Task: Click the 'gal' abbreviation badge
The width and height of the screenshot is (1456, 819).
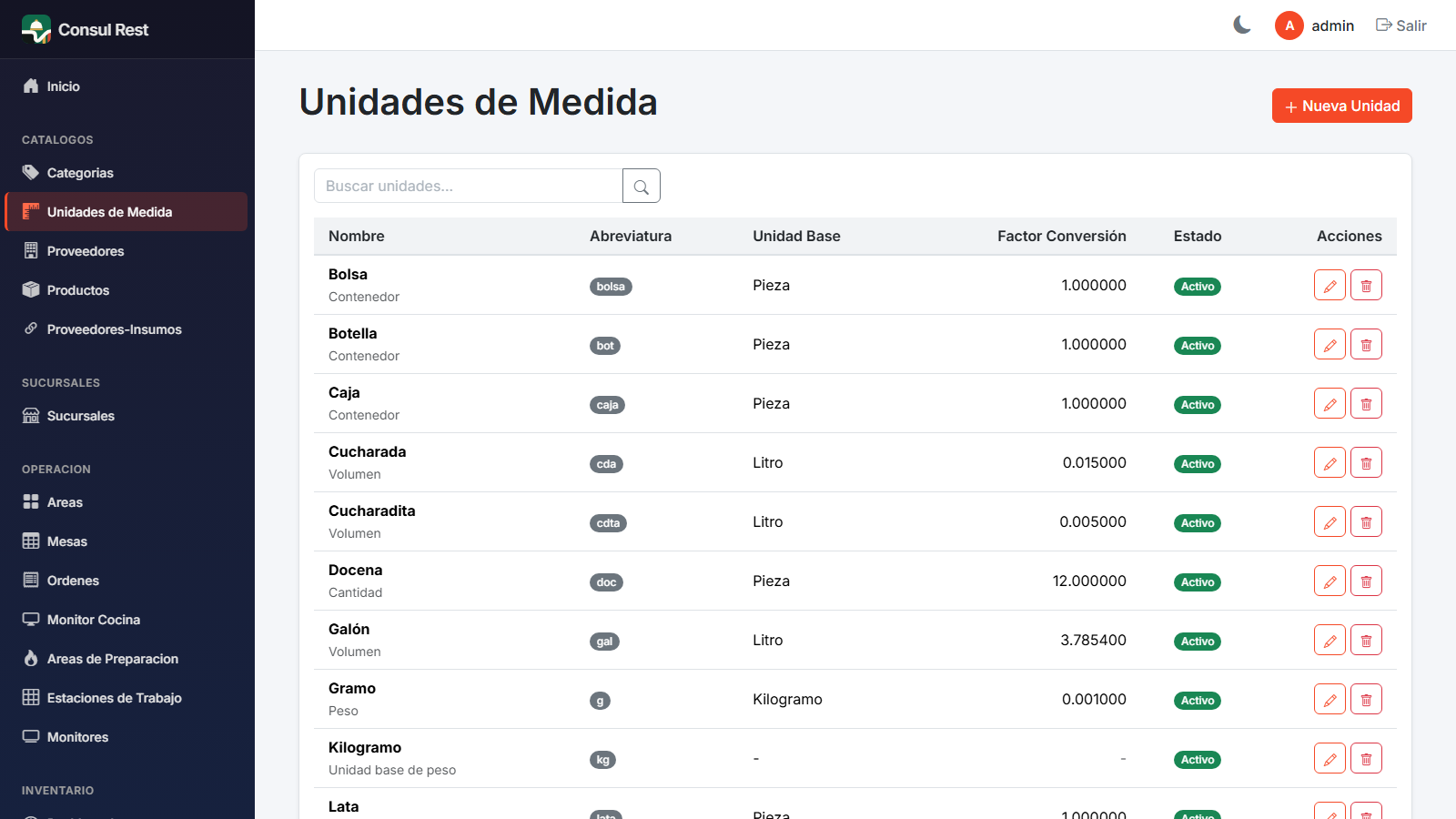Action: 604,642
